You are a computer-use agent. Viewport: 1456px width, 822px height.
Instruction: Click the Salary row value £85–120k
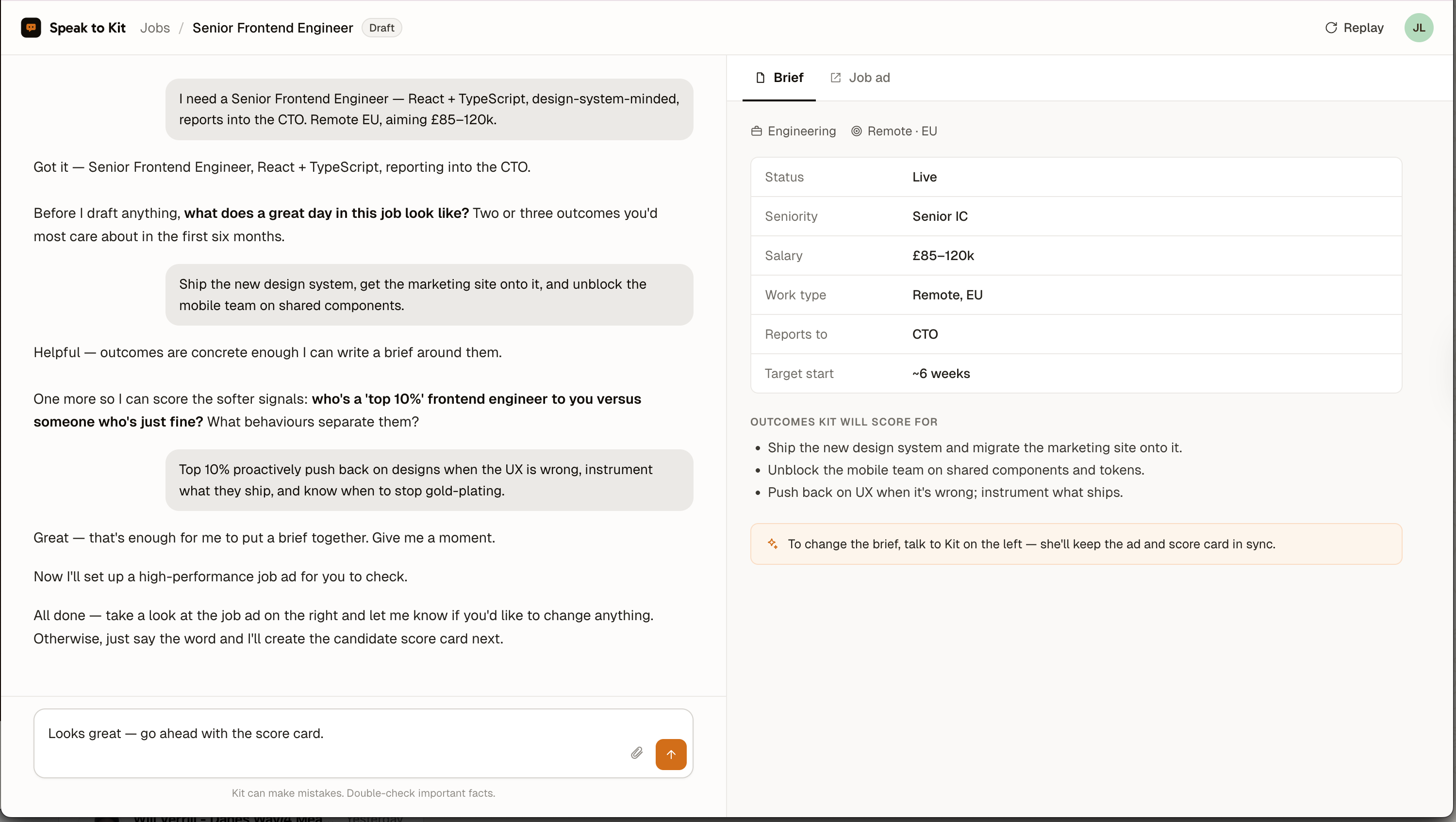[943, 255]
